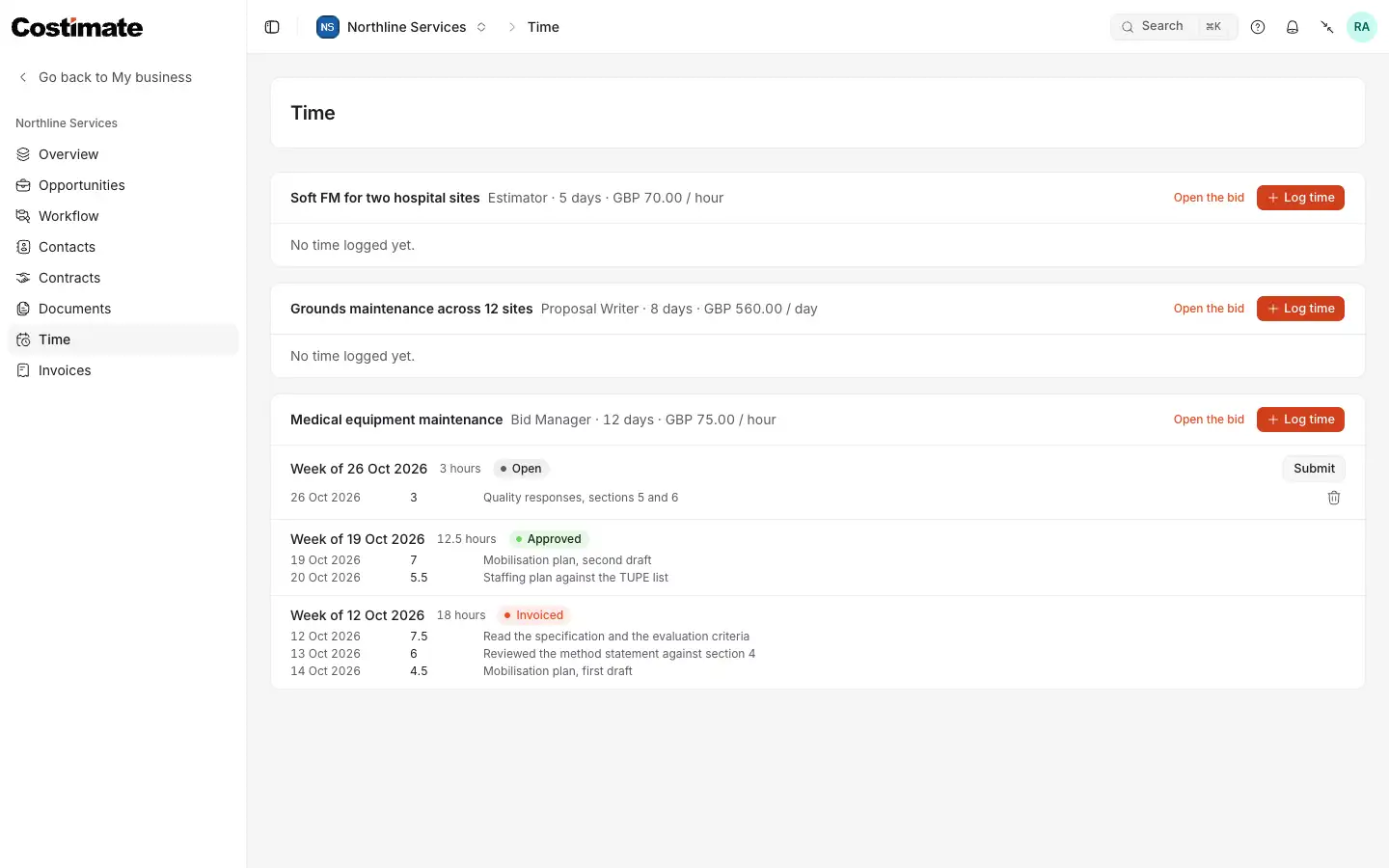Click the Opportunities briefcase icon
This screenshot has height=868, width=1389.
[23, 185]
